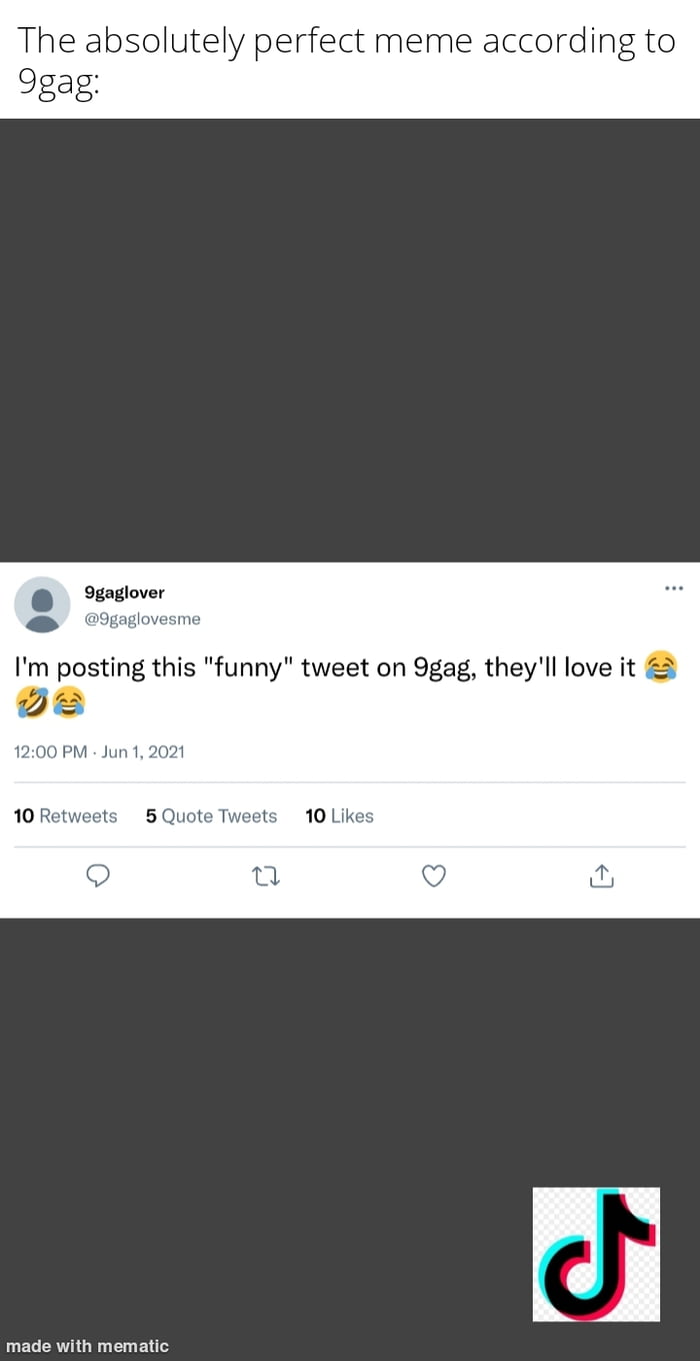
Task: Click the retweet arrows icon
Action: (x=265, y=877)
